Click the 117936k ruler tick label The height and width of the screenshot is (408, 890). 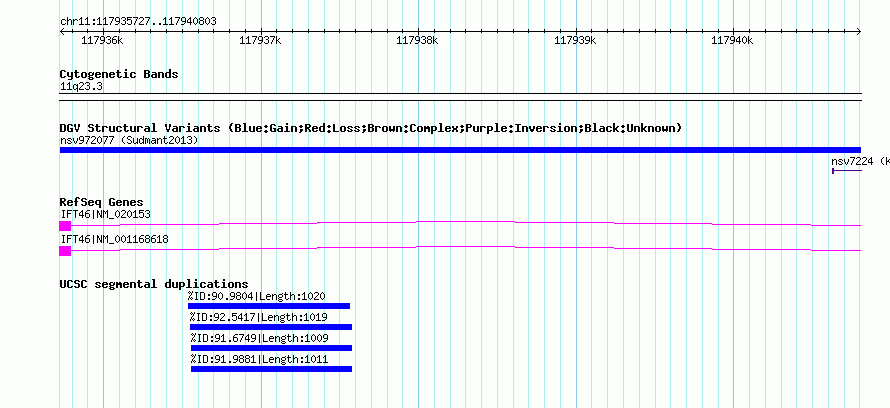[x=102, y=40]
